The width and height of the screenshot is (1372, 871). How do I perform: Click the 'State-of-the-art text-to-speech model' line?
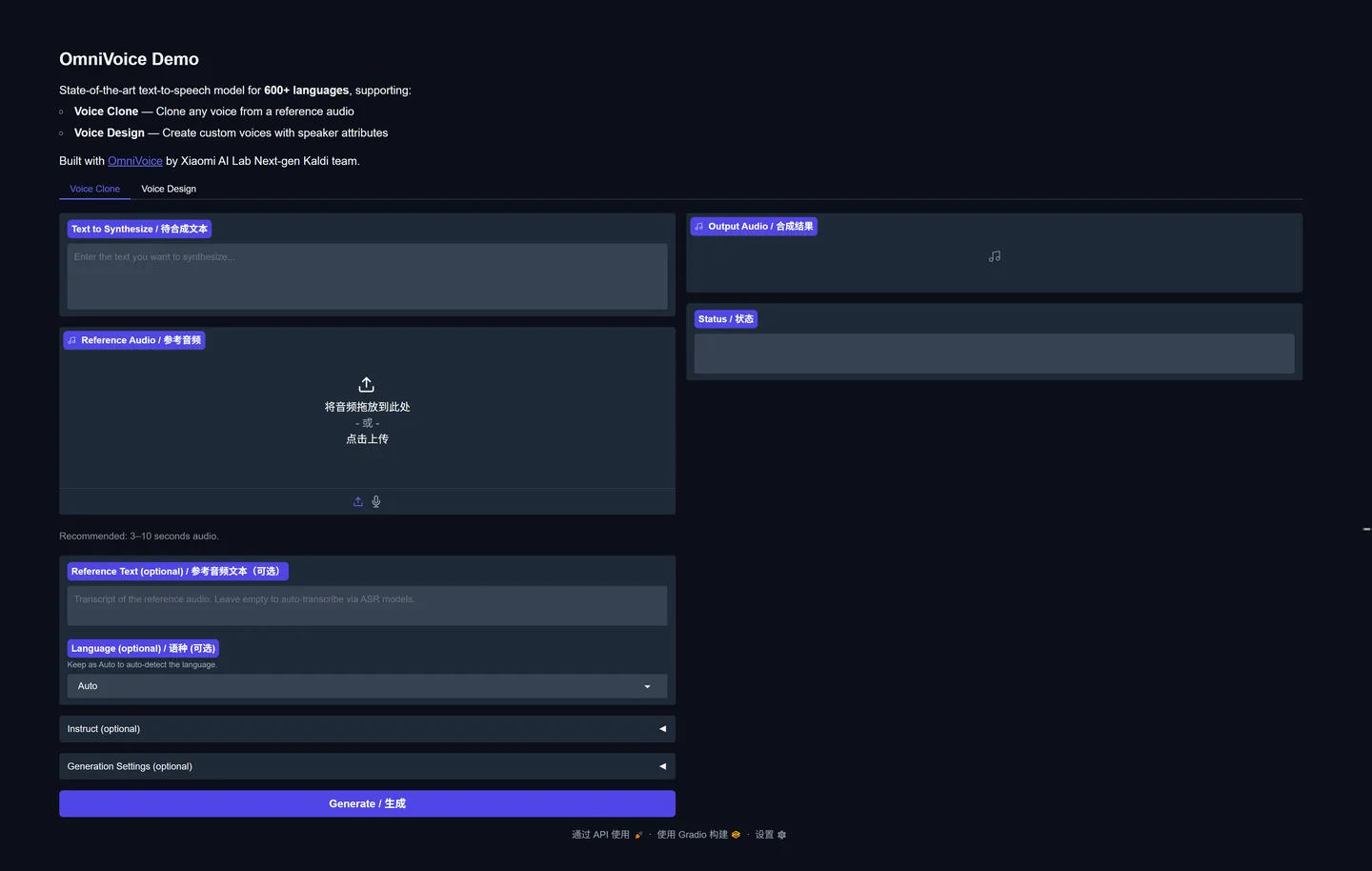click(x=235, y=91)
